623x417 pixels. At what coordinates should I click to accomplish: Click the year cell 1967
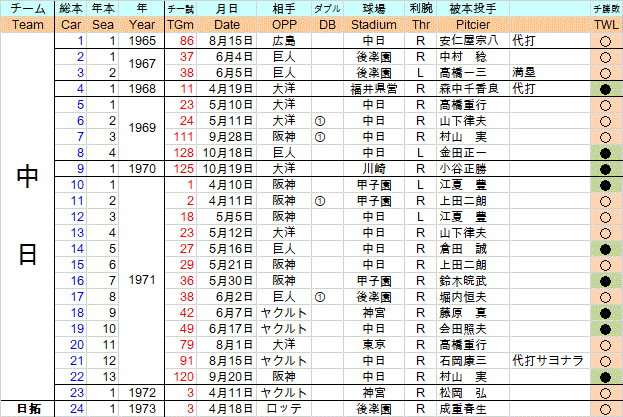(x=142, y=64)
